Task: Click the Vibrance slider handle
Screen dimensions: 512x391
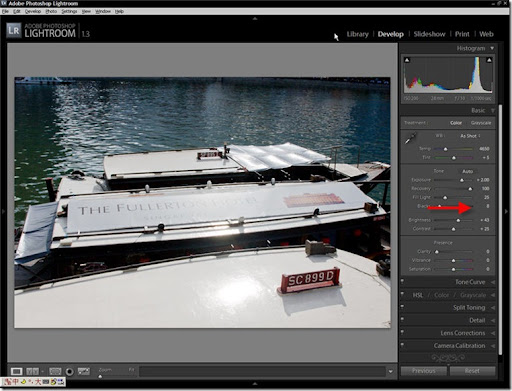Action: (453, 260)
